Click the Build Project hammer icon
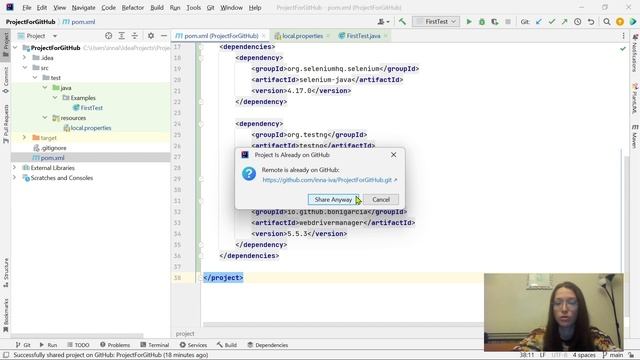Viewport: 640px width, 360px height. 402,22
